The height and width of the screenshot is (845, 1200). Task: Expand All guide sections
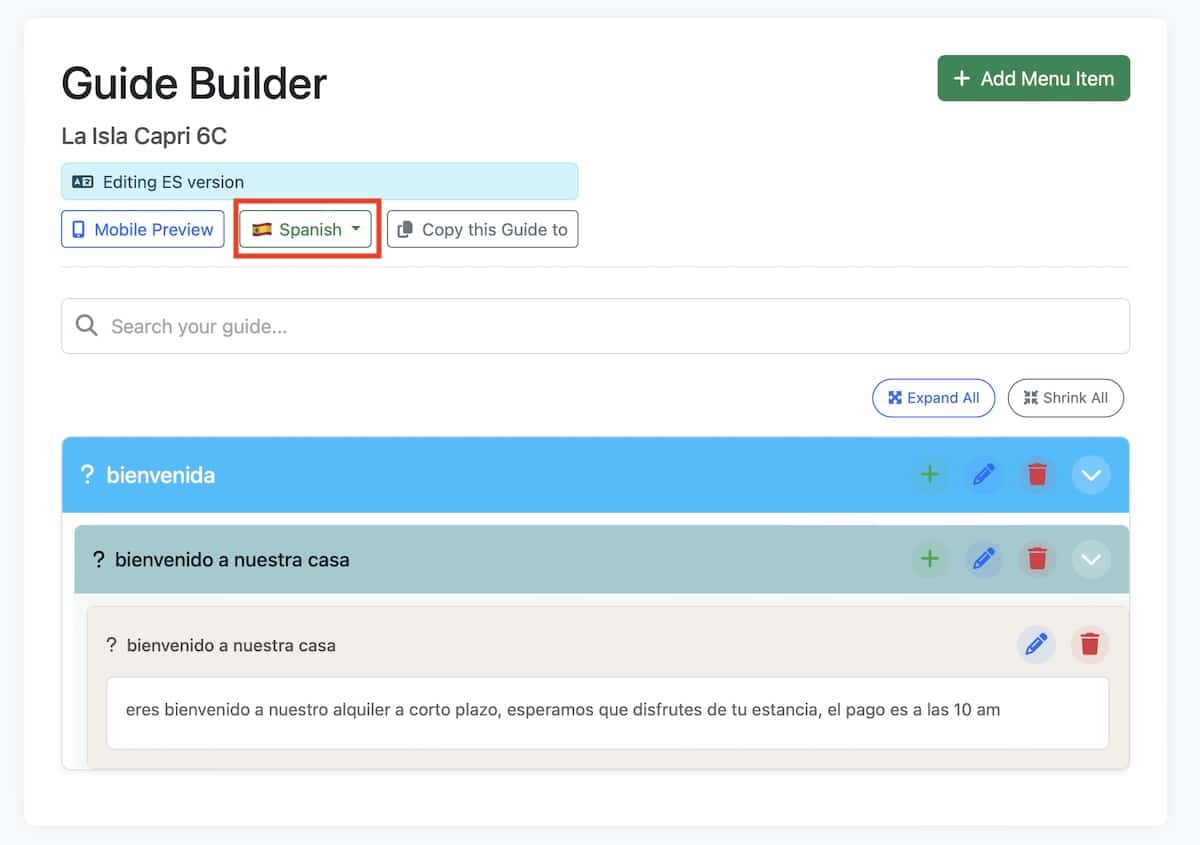(x=933, y=398)
